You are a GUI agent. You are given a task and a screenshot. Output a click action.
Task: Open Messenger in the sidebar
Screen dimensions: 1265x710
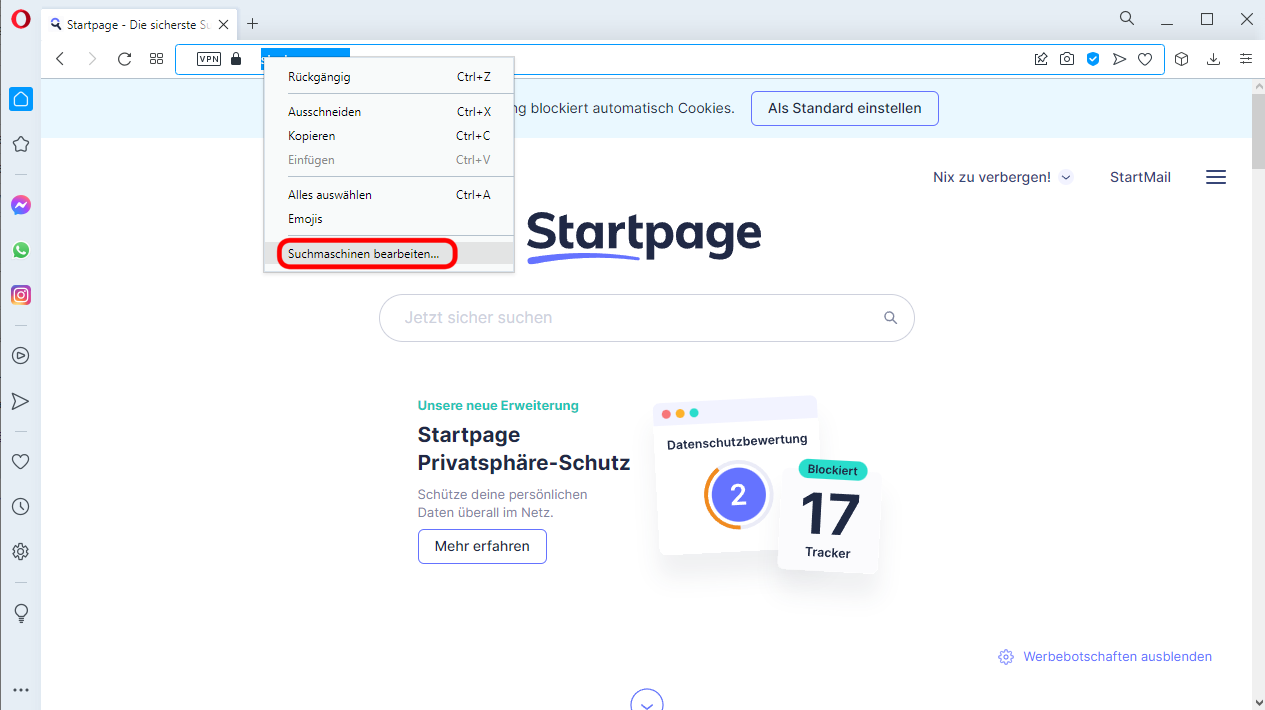point(20,205)
